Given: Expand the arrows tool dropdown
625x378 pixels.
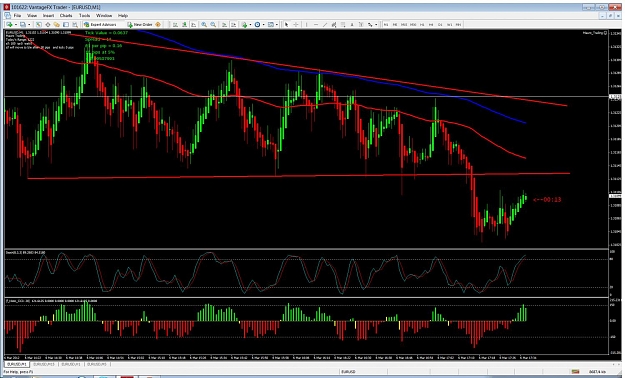Looking at the screenshot, I should click(376, 24).
